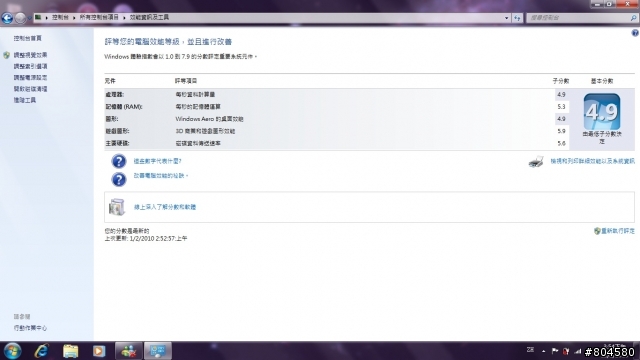640x360 pixels.
Task: Click the 元件 column header
Action: pyautogui.click(x=110, y=81)
